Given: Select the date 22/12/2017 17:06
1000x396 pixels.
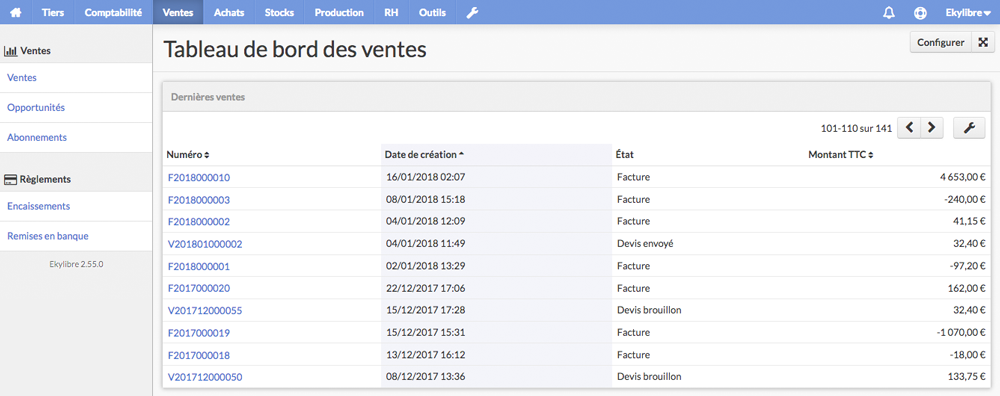Looking at the screenshot, I should [425, 288].
